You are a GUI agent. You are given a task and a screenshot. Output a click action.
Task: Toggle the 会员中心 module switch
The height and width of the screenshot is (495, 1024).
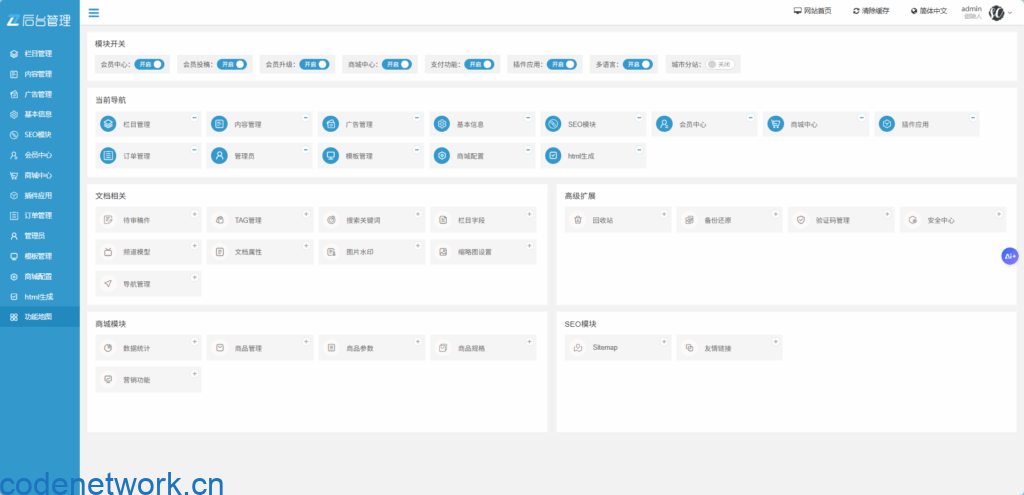tap(149, 64)
